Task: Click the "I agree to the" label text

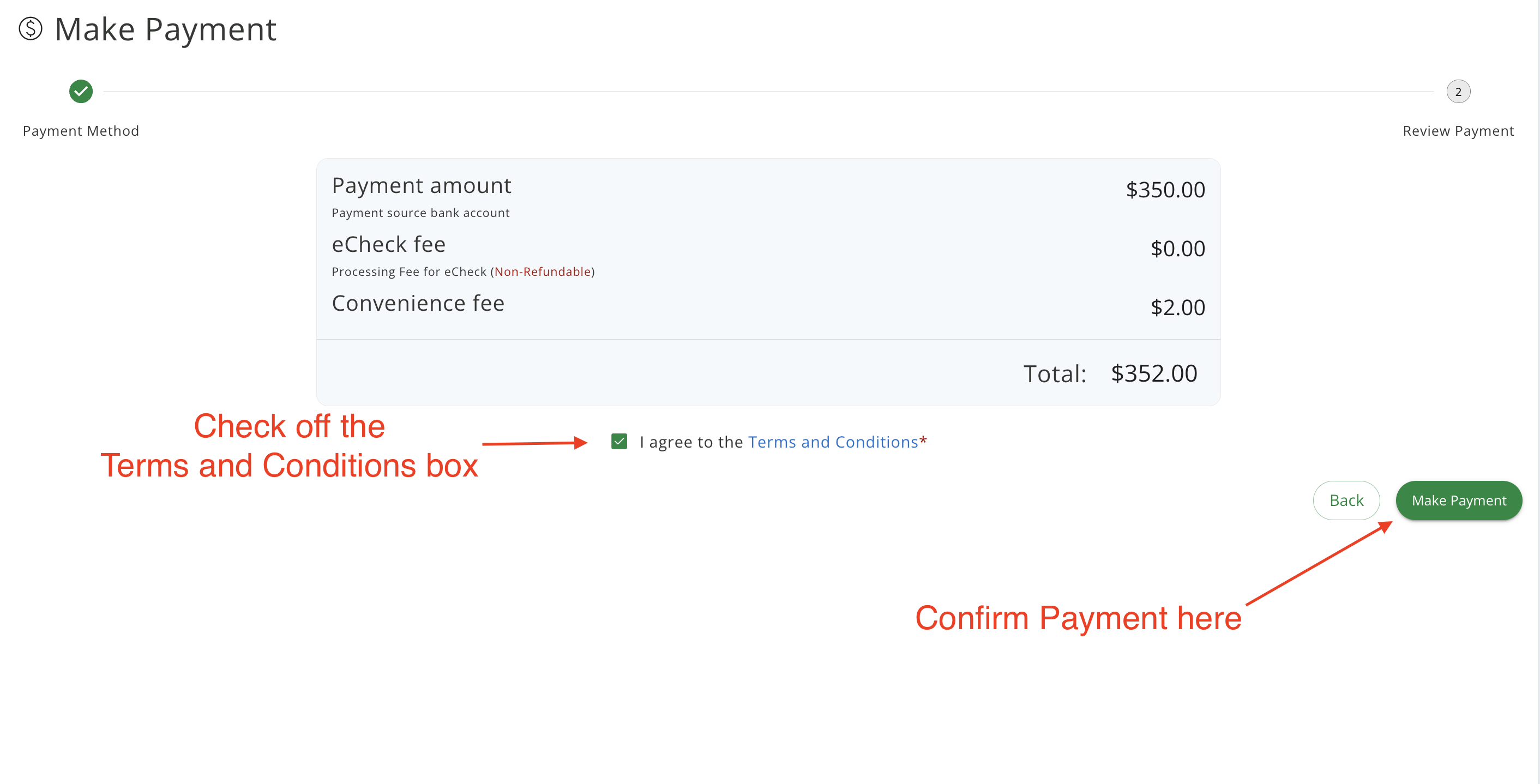Action: (x=691, y=442)
